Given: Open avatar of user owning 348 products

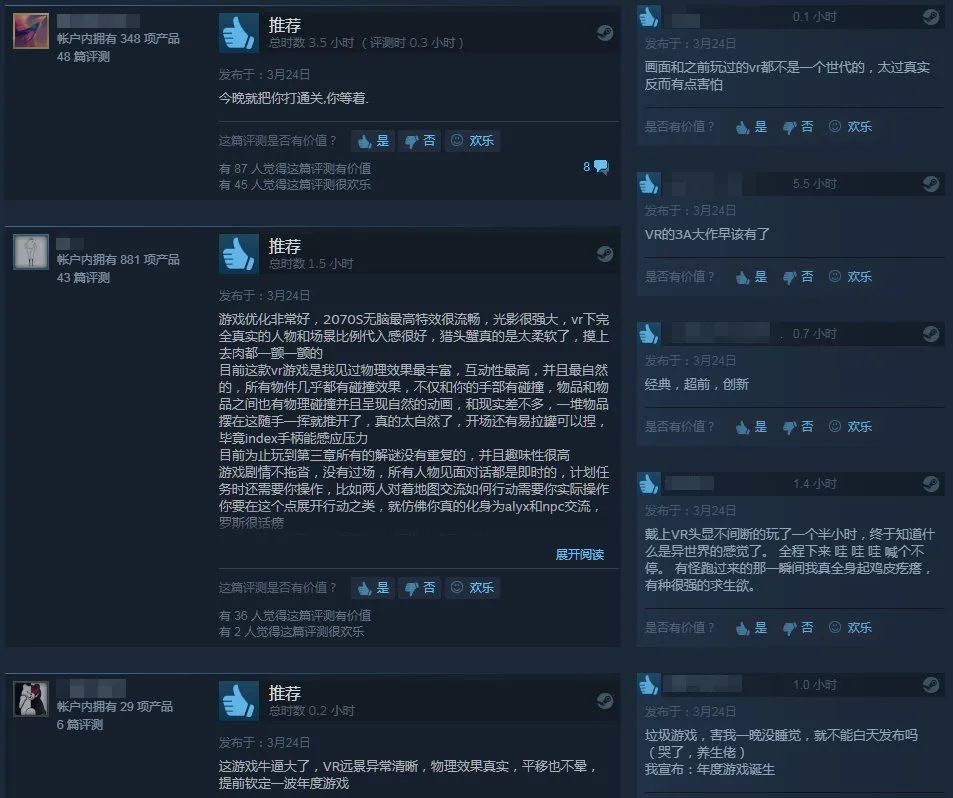Looking at the screenshot, I should pyautogui.click(x=31, y=30).
